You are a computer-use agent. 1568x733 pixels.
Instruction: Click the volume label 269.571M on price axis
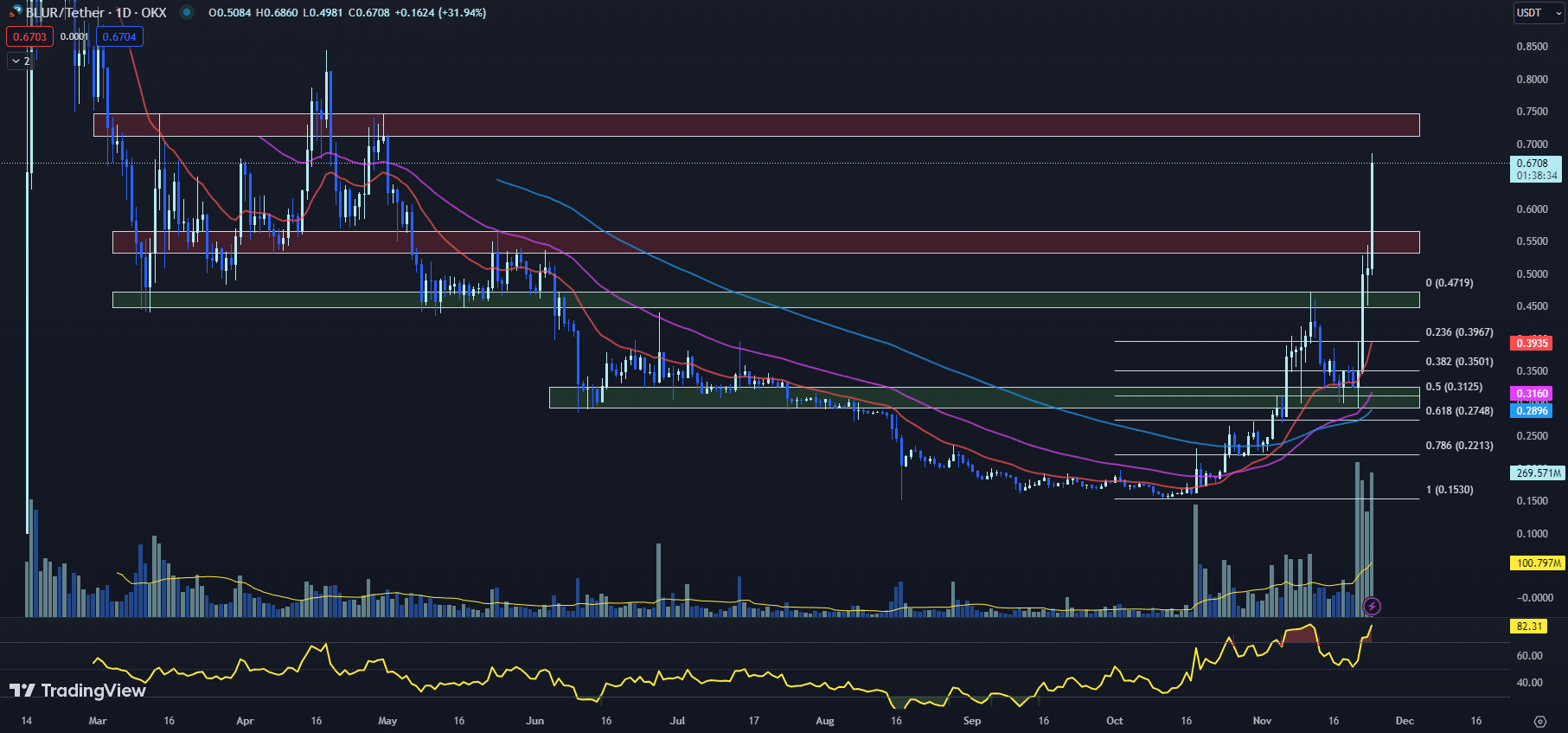pos(1538,473)
